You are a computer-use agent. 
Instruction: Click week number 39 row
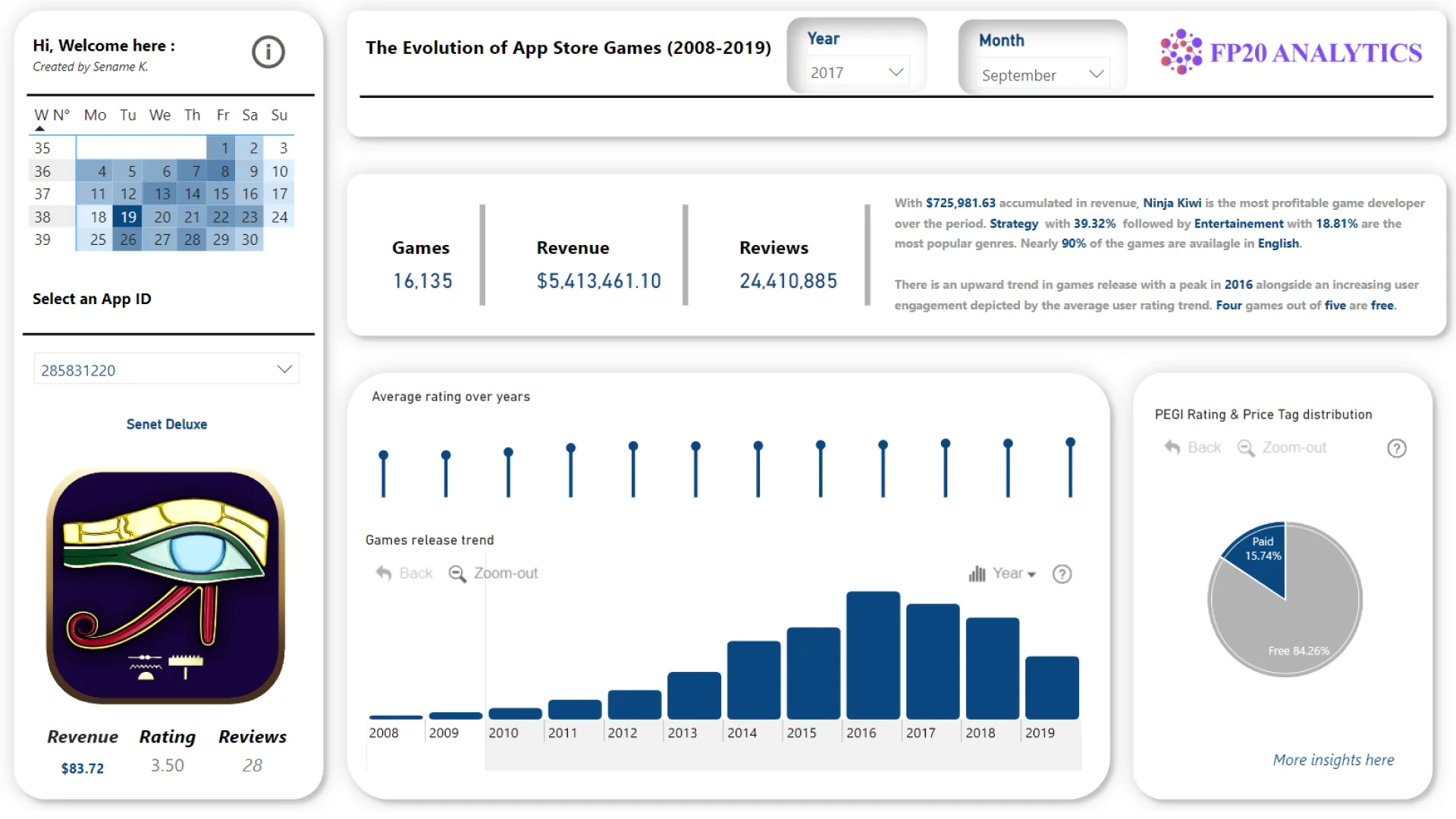tap(42, 240)
